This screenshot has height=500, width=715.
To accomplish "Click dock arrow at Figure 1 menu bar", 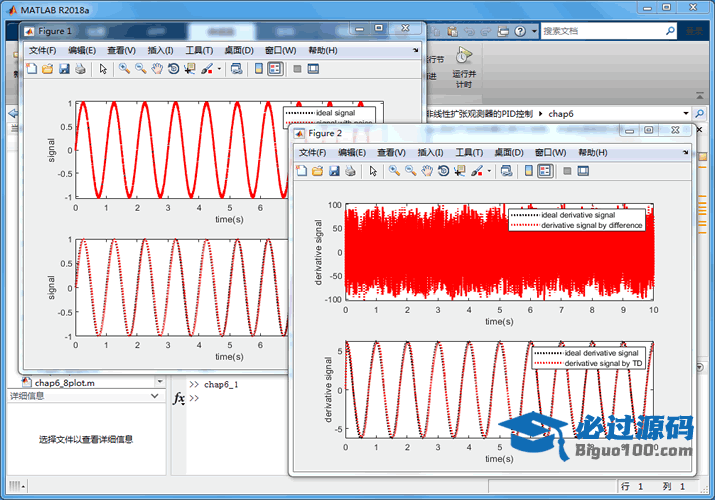I will click(415, 50).
